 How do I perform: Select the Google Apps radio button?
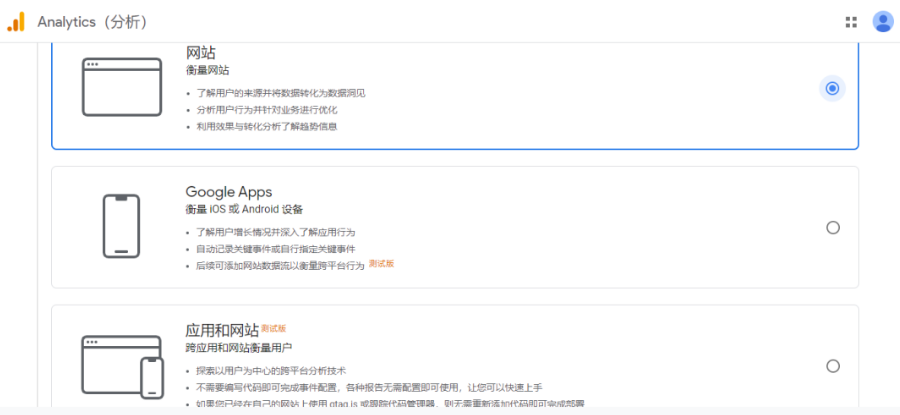(833, 228)
